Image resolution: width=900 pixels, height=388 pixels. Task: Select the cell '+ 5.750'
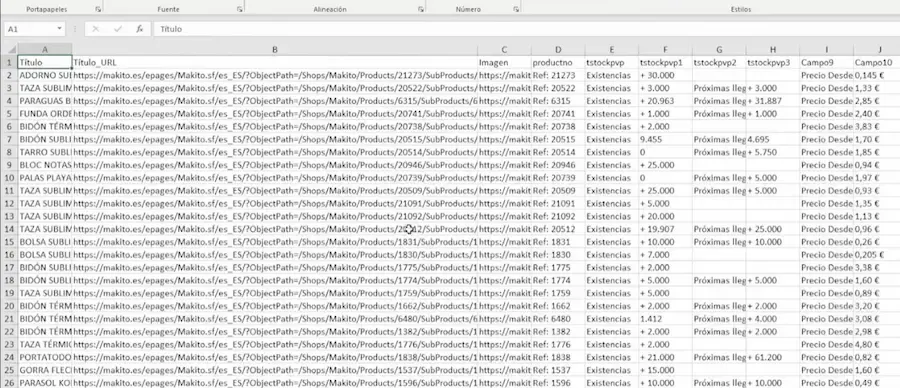[773, 152]
